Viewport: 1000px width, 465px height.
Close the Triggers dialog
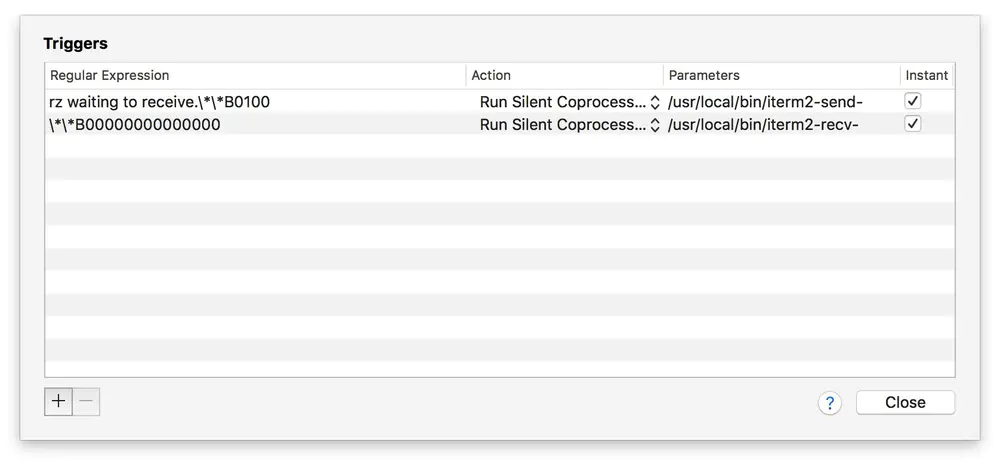pyautogui.click(x=905, y=402)
